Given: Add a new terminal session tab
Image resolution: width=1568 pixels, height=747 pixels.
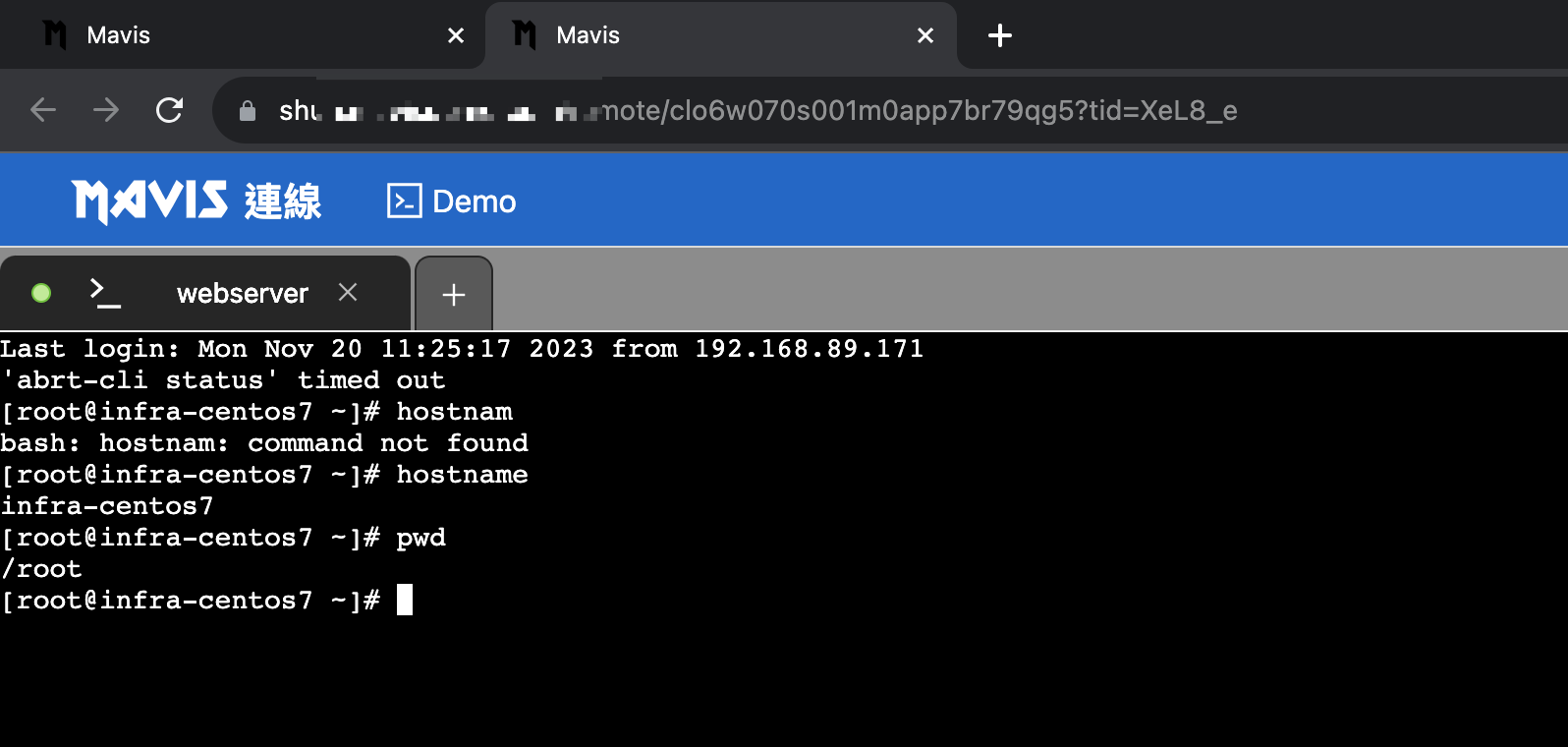Looking at the screenshot, I should [453, 294].
